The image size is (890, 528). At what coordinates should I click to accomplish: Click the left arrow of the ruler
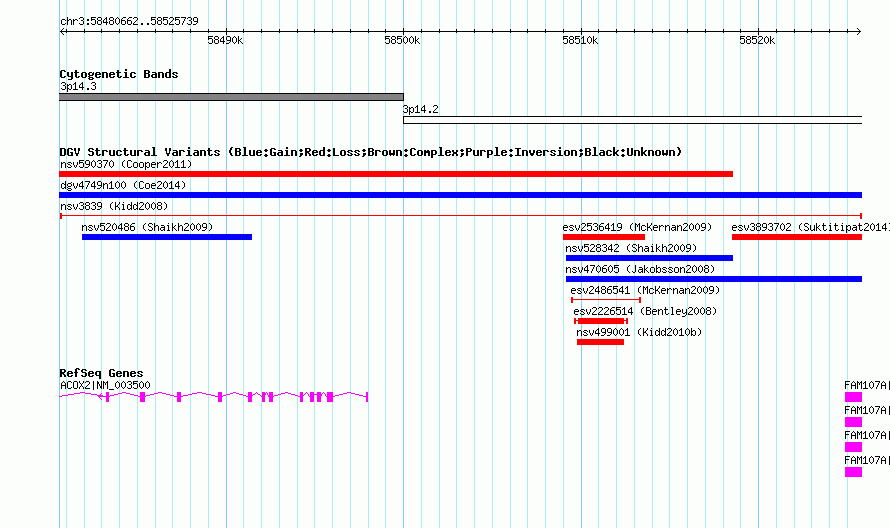62,32
